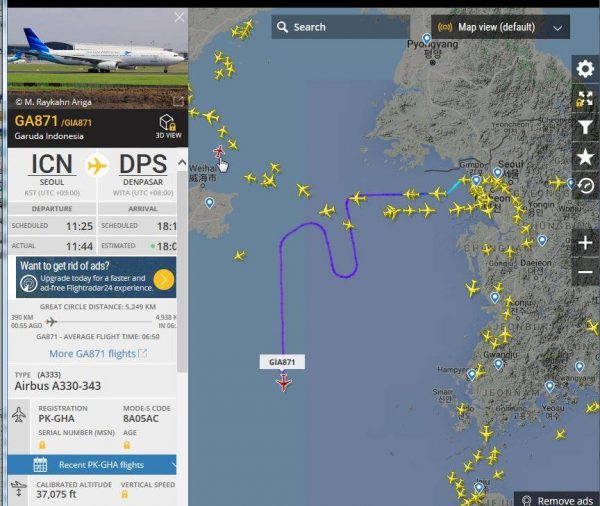Image resolution: width=600 pixels, height=506 pixels.
Task: Select the red GIA871 aircraft on map
Action: [x=284, y=382]
